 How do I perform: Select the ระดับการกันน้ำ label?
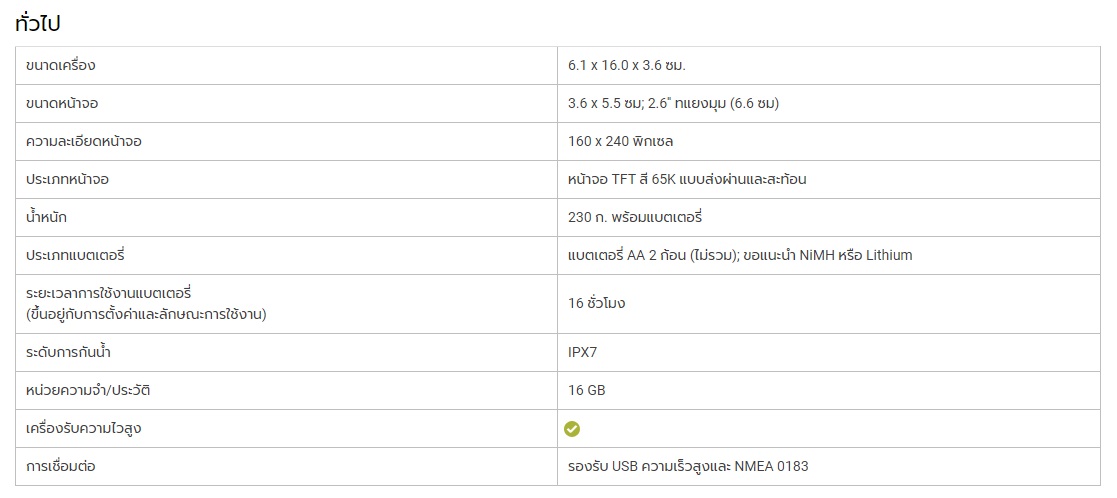pos(68,352)
